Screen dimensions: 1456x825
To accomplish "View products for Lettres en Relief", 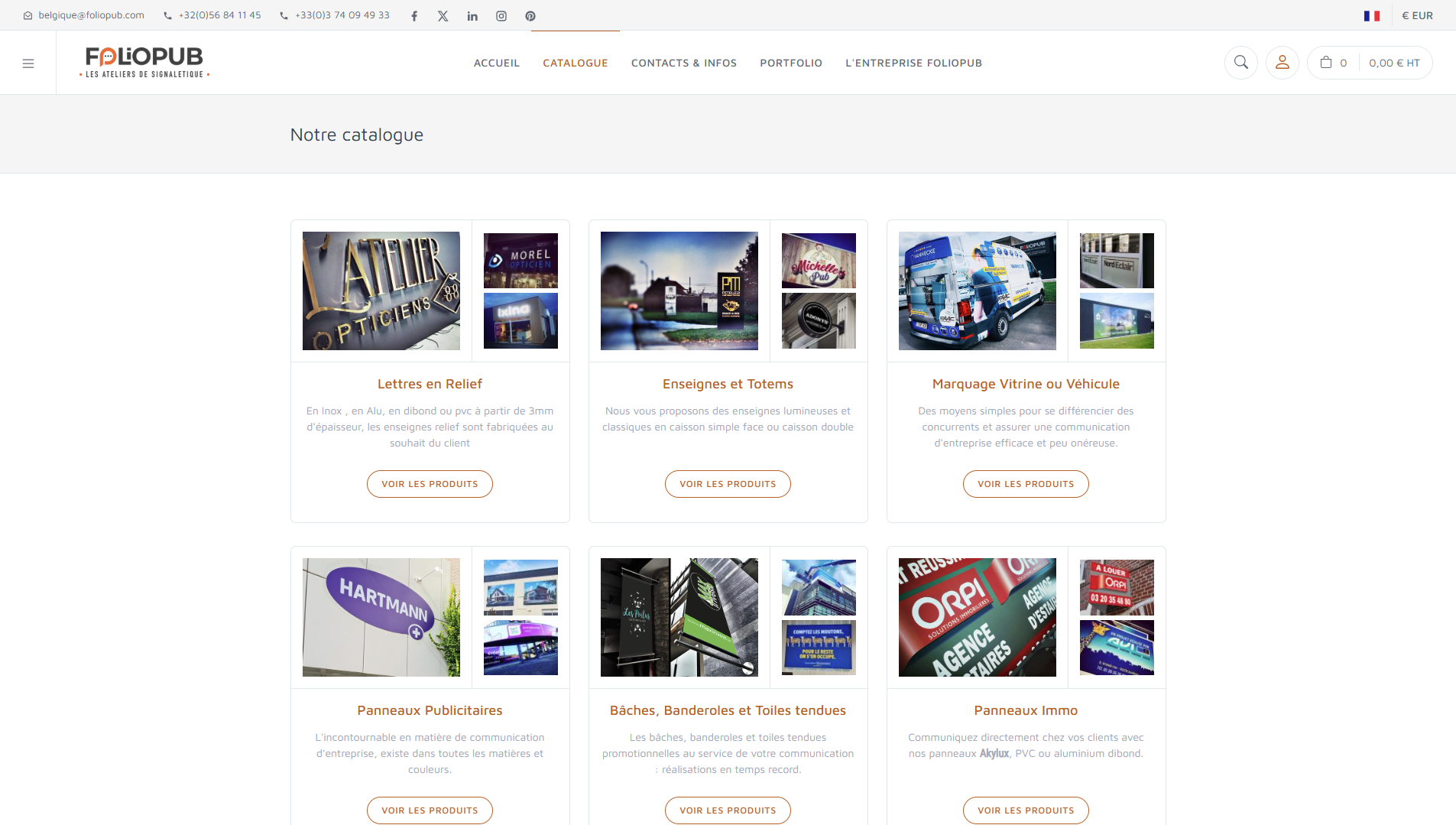I will 430,484.
